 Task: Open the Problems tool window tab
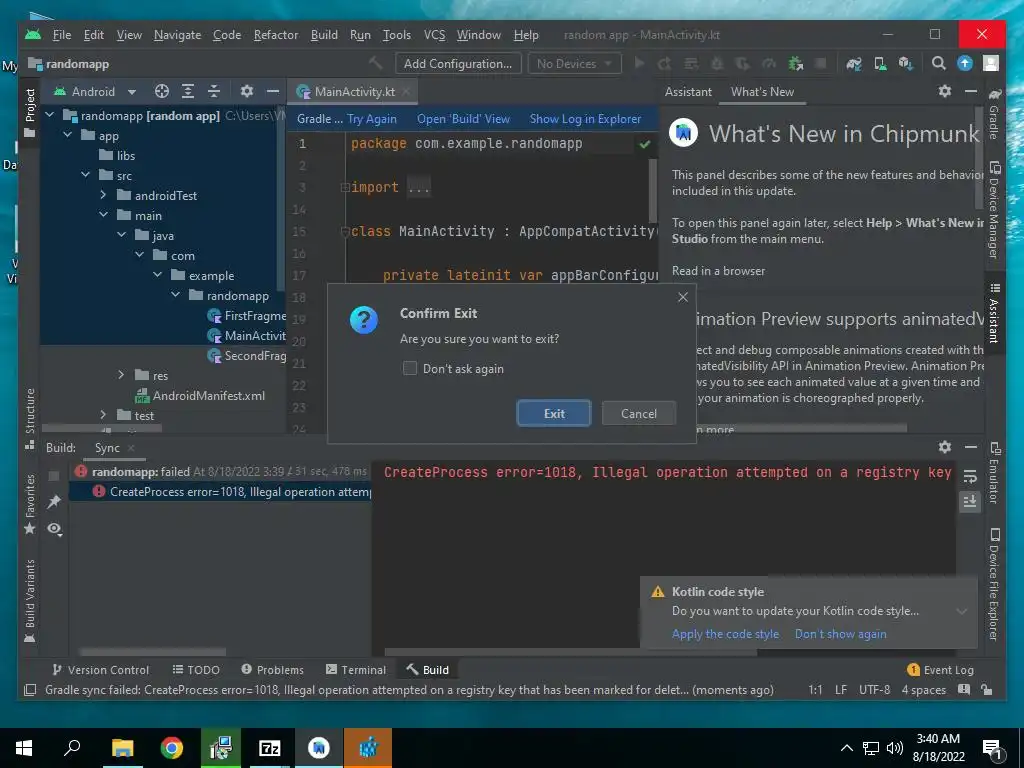(273, 669)
